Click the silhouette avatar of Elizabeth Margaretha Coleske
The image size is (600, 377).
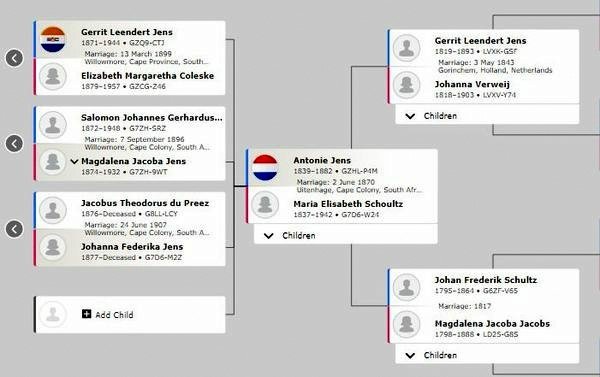[52, 76]
